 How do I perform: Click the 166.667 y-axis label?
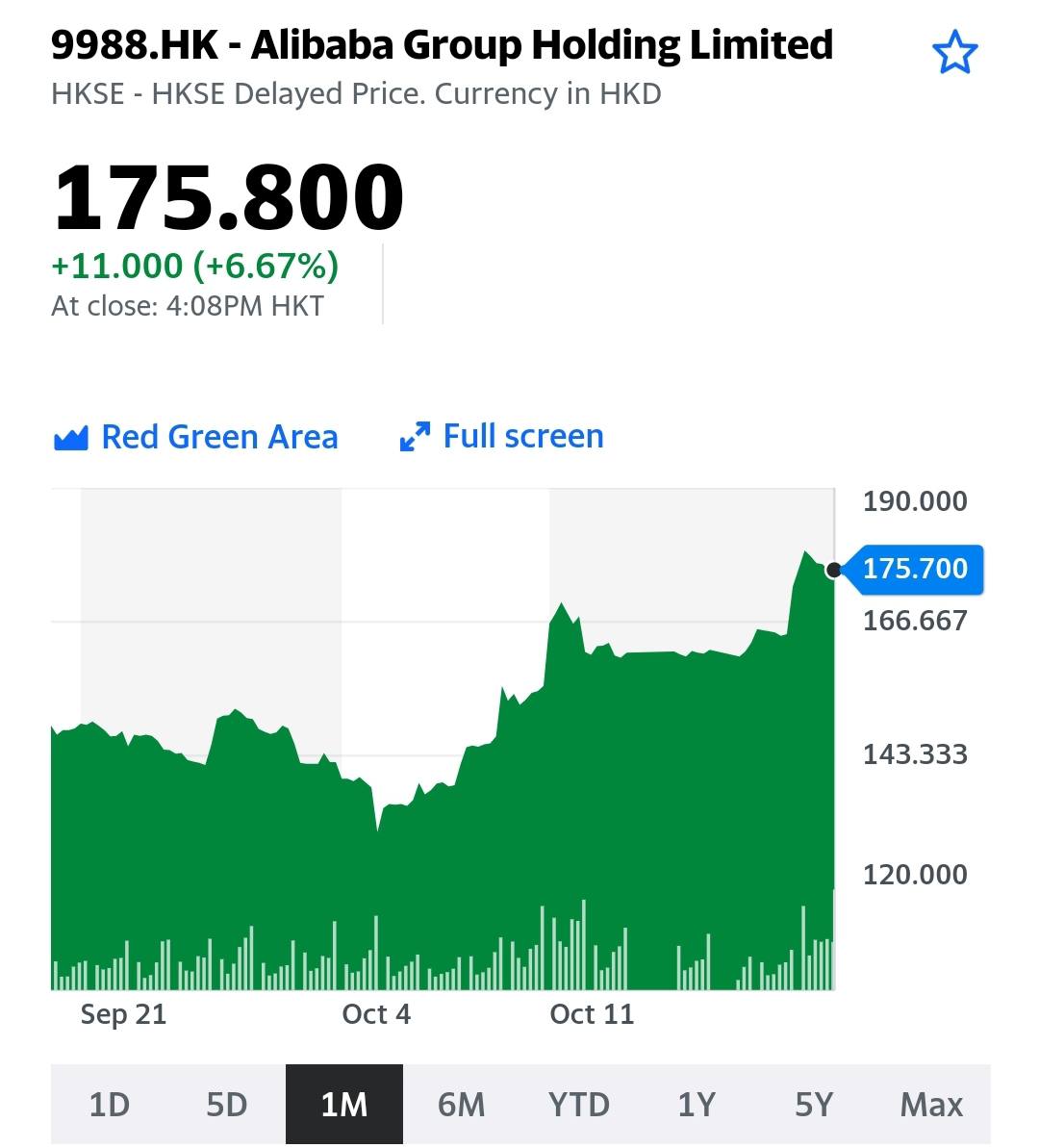click(x=915, y=621)
